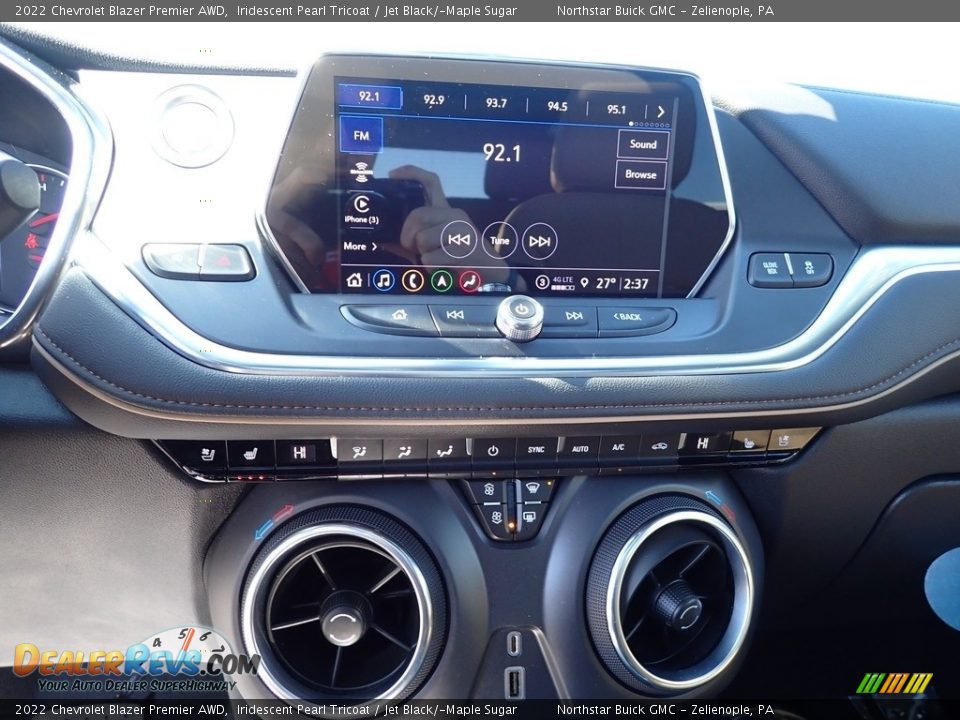Select the iPhone (3) audio source
The height and width of the screenshot is (720, 960).
362,209
